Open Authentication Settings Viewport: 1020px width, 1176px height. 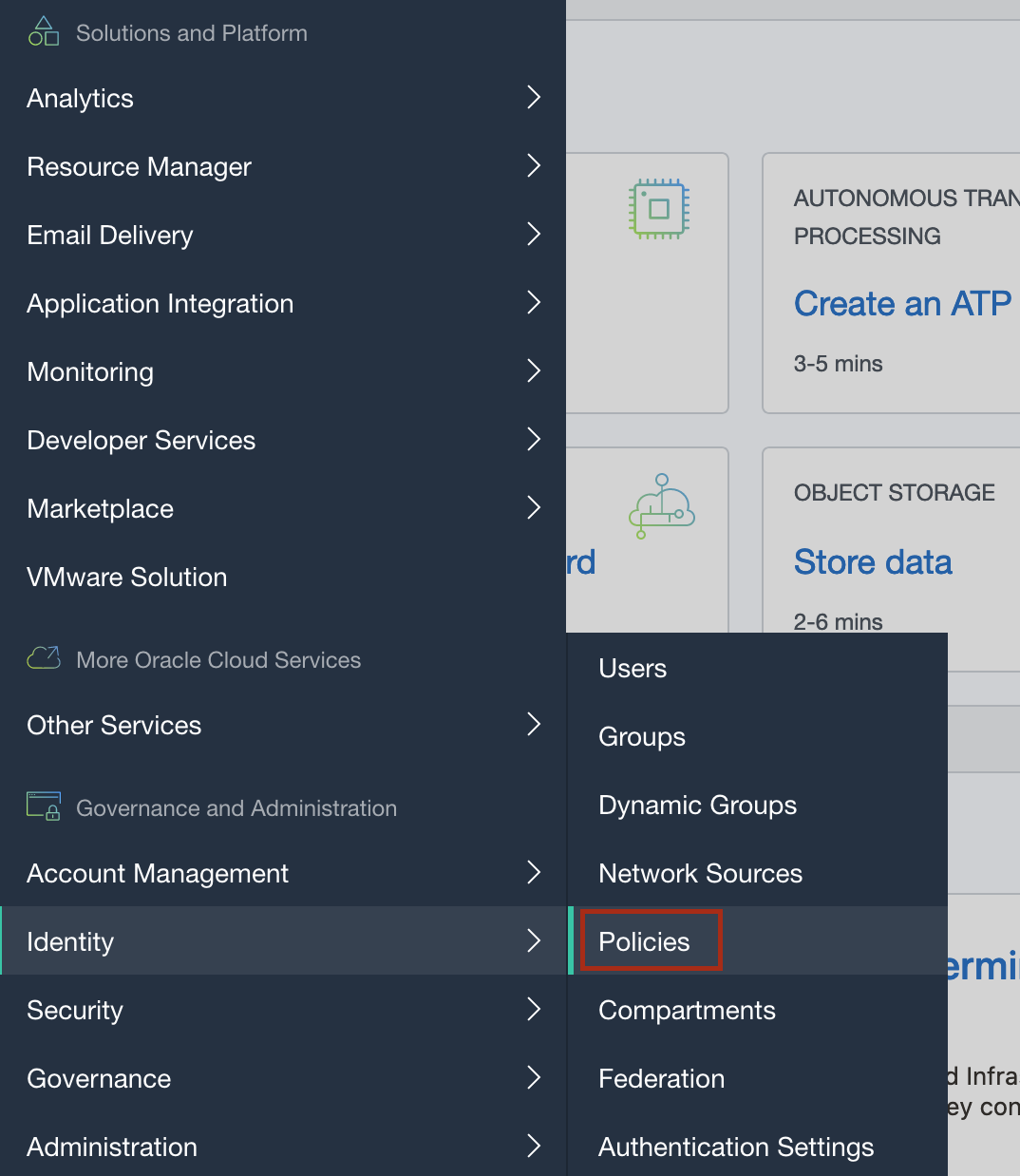(736, 1147)
